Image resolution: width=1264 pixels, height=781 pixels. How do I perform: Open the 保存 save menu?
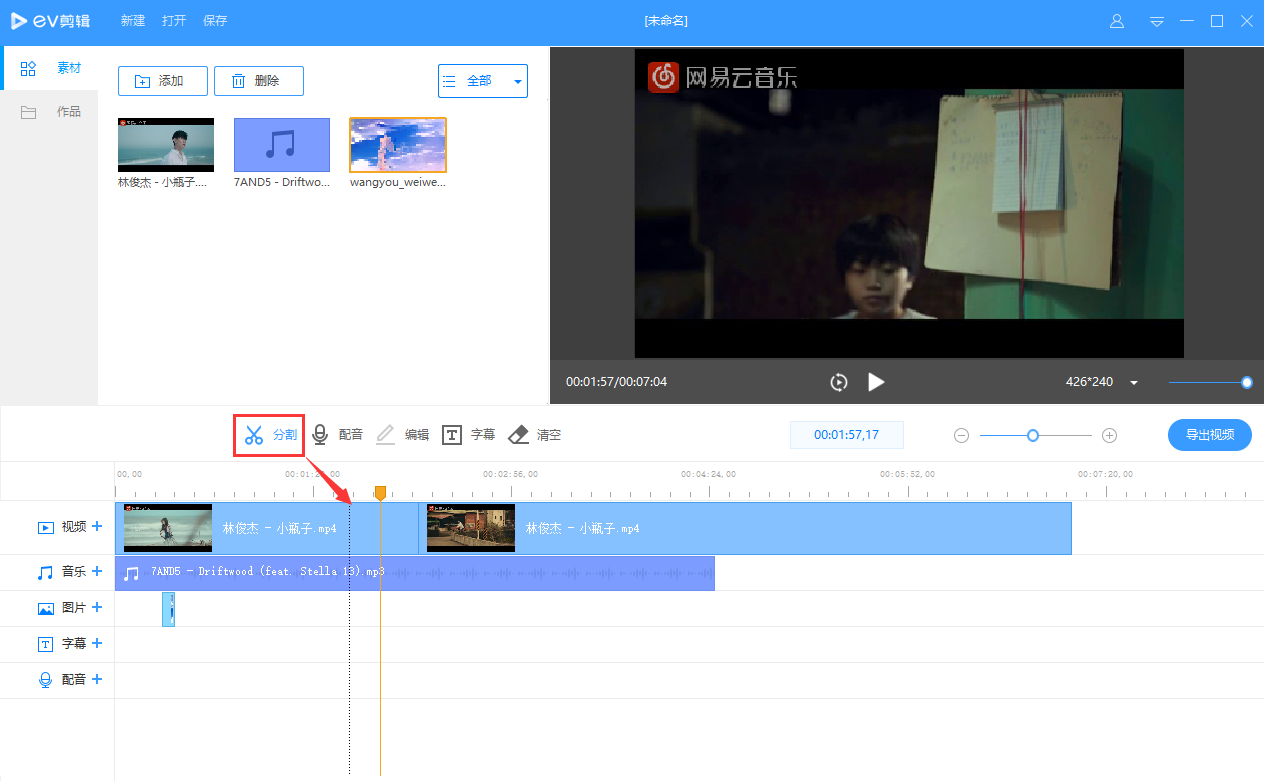click(x=214, y=20)
